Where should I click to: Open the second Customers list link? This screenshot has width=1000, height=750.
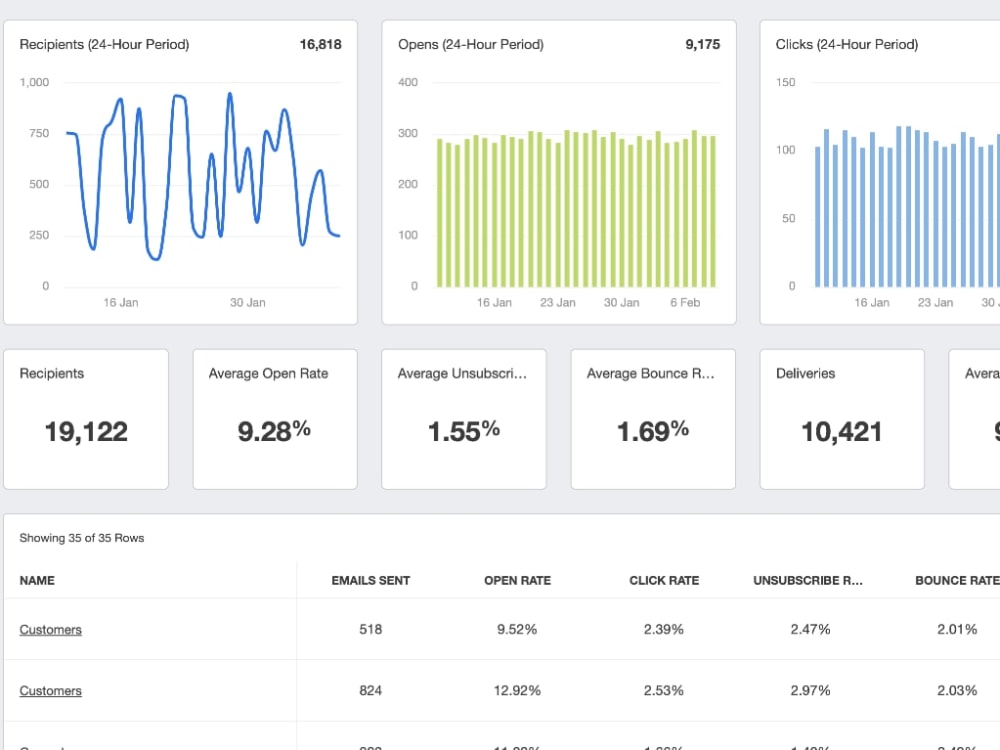[50, 691]
